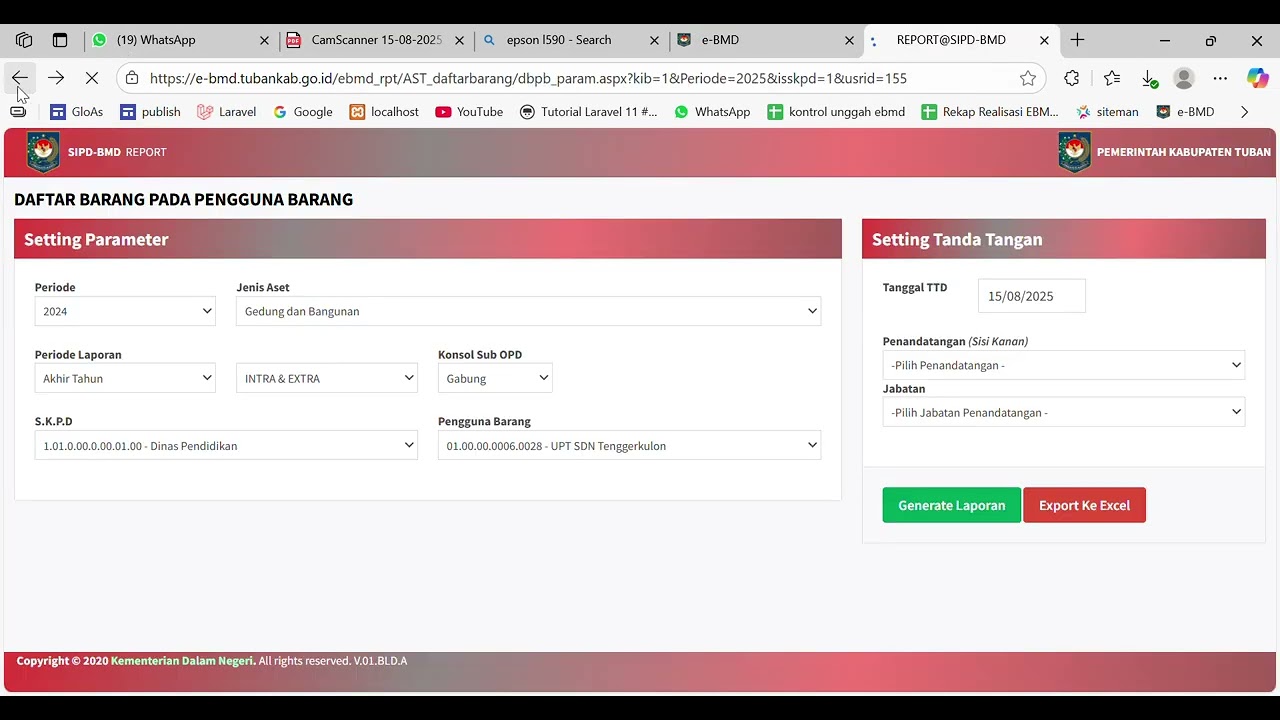Click the SIPD-BMD REPORT header title
The width and height of the screenshot is (1280, 720).
(117, 152)
